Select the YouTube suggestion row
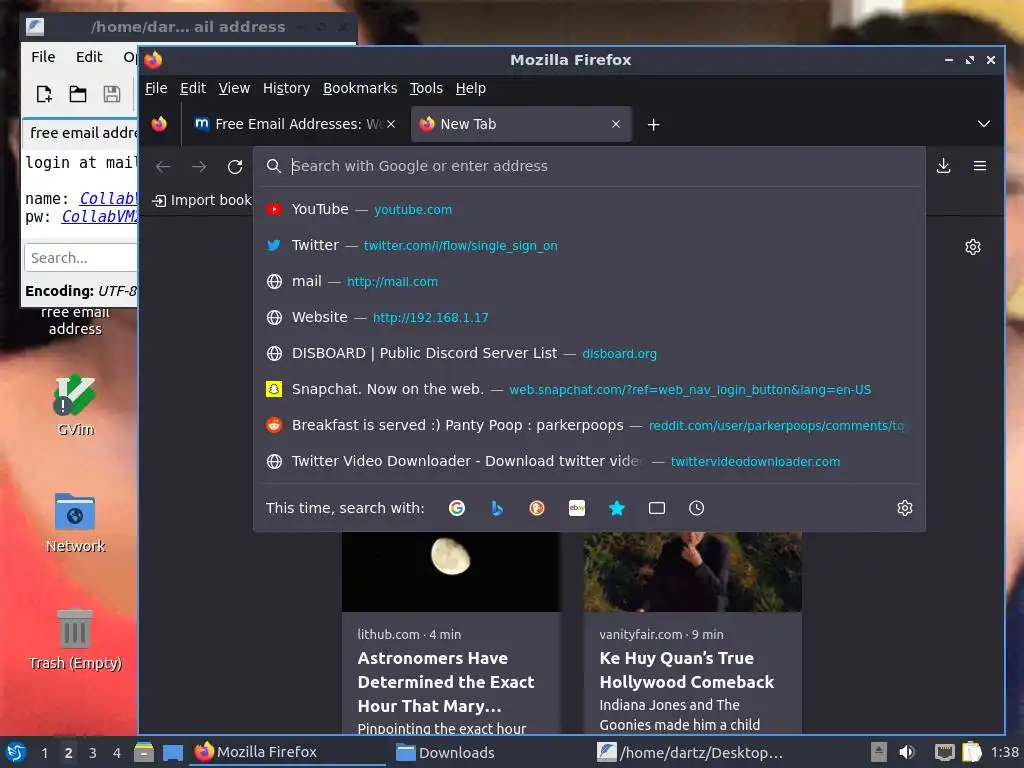1024x768 pixels. 589,210
